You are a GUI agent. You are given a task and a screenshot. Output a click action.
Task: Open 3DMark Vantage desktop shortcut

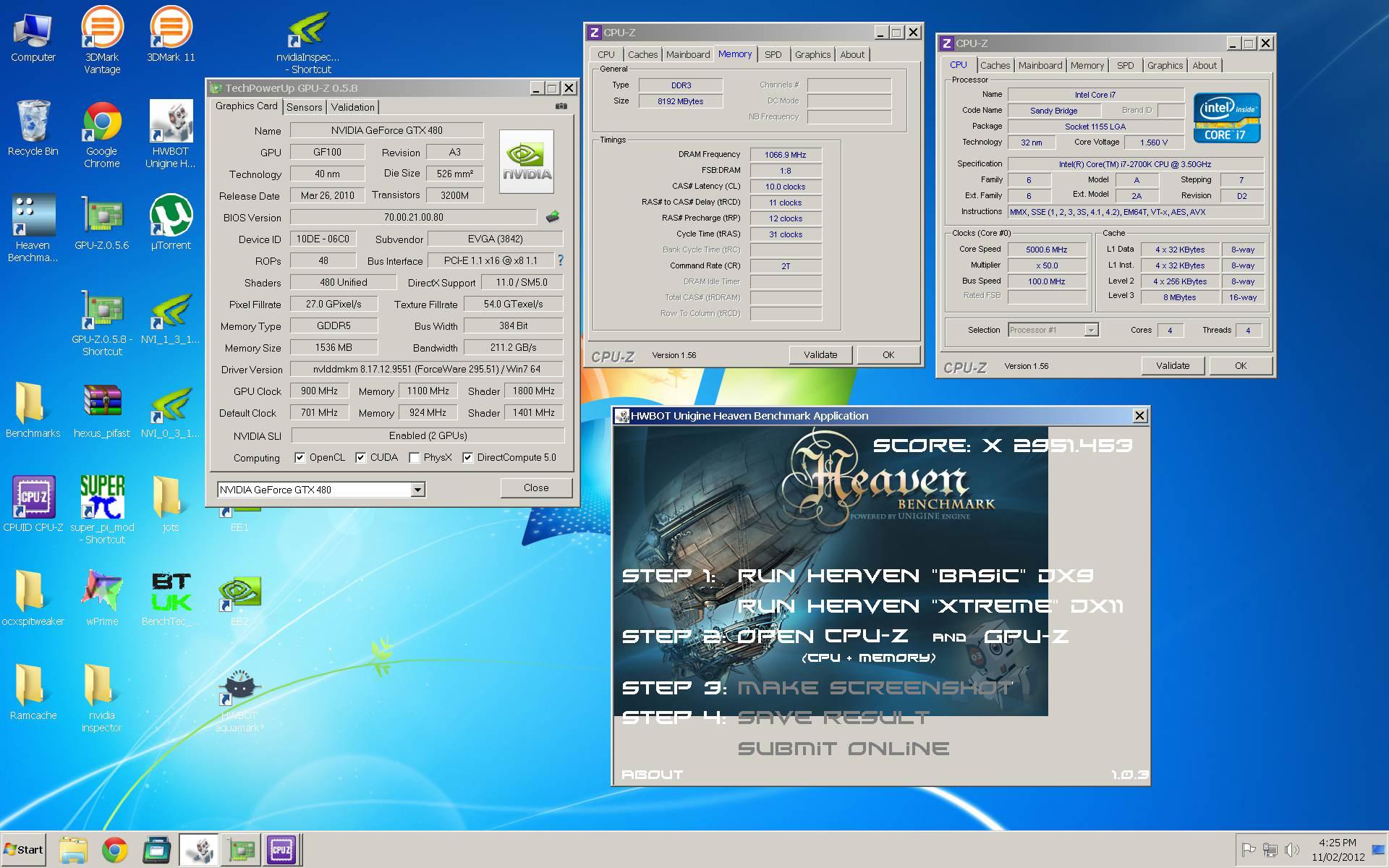102,40
